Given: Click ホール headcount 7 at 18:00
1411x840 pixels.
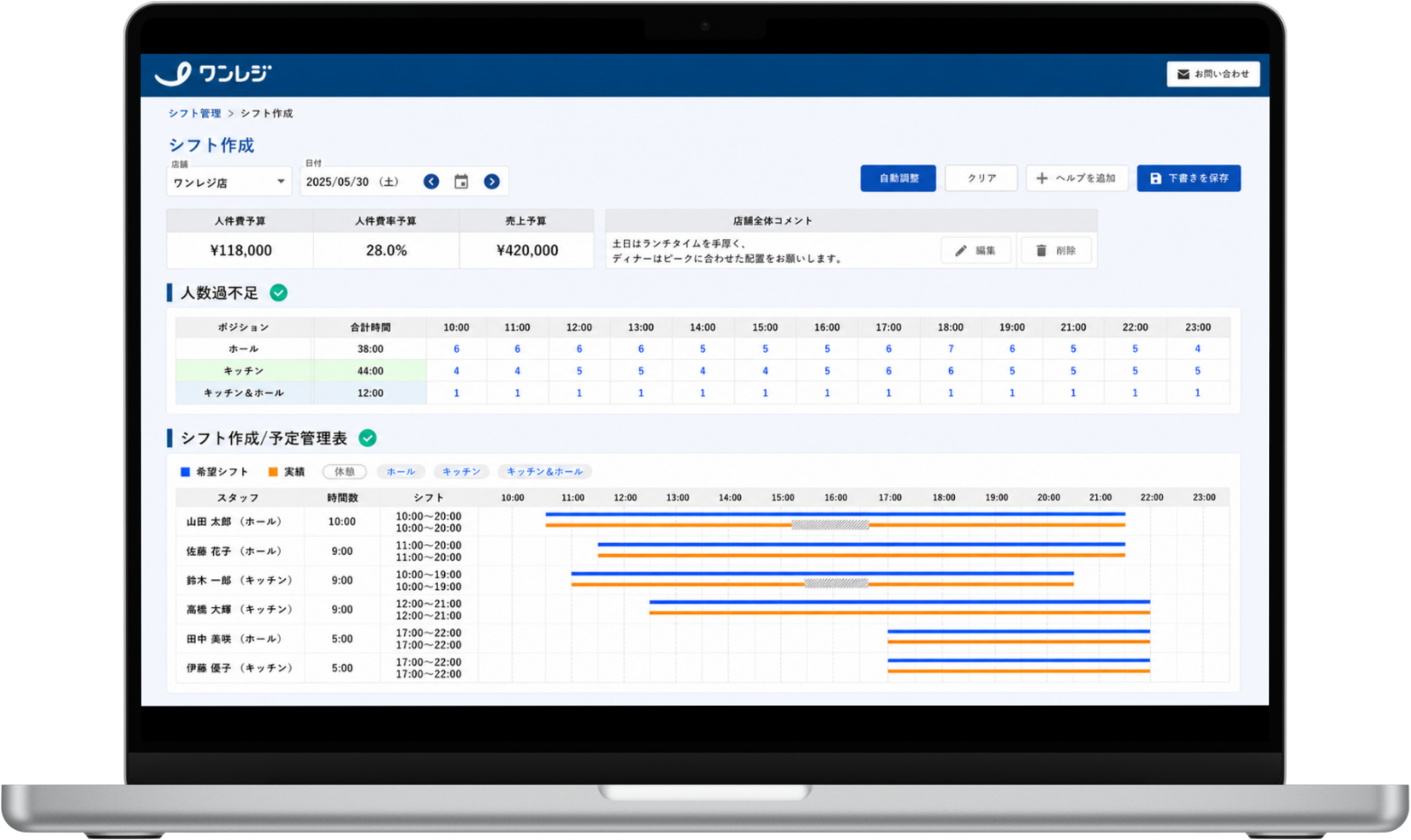Looking at the screenshot, I should click(951, 349).
